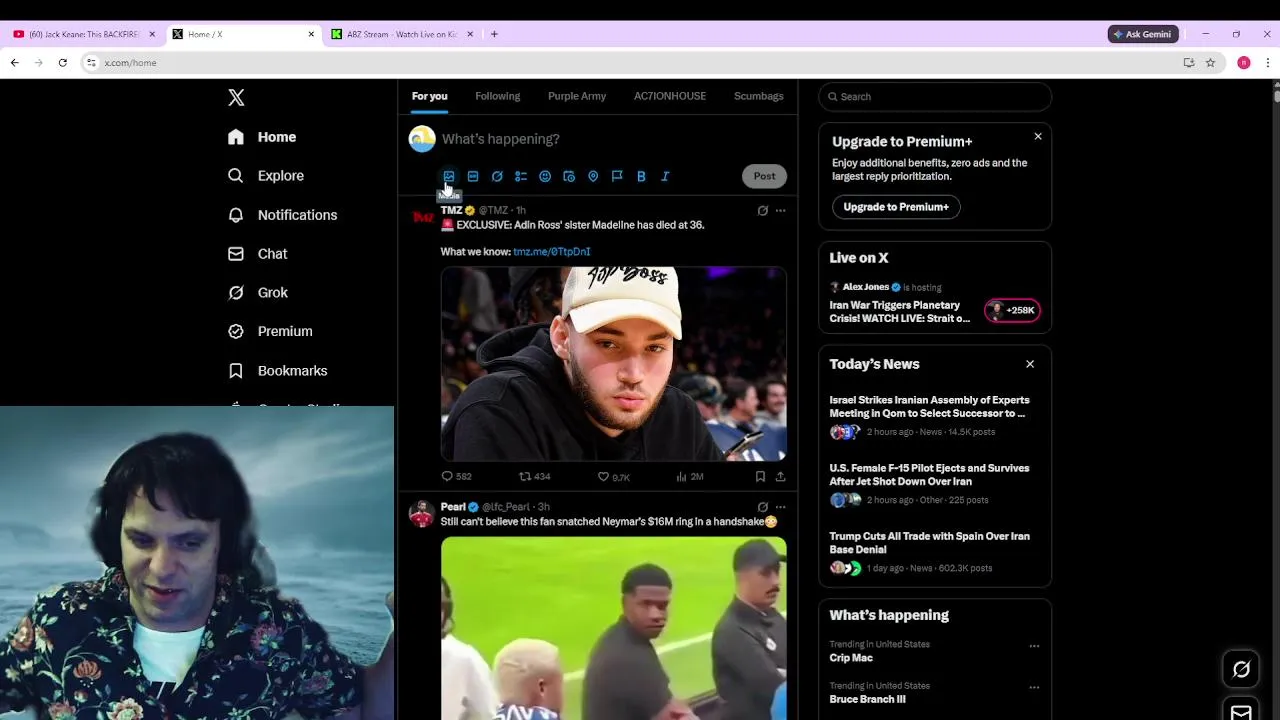Click the schedule post icon
1280x720 pixels.
point(569,176)
